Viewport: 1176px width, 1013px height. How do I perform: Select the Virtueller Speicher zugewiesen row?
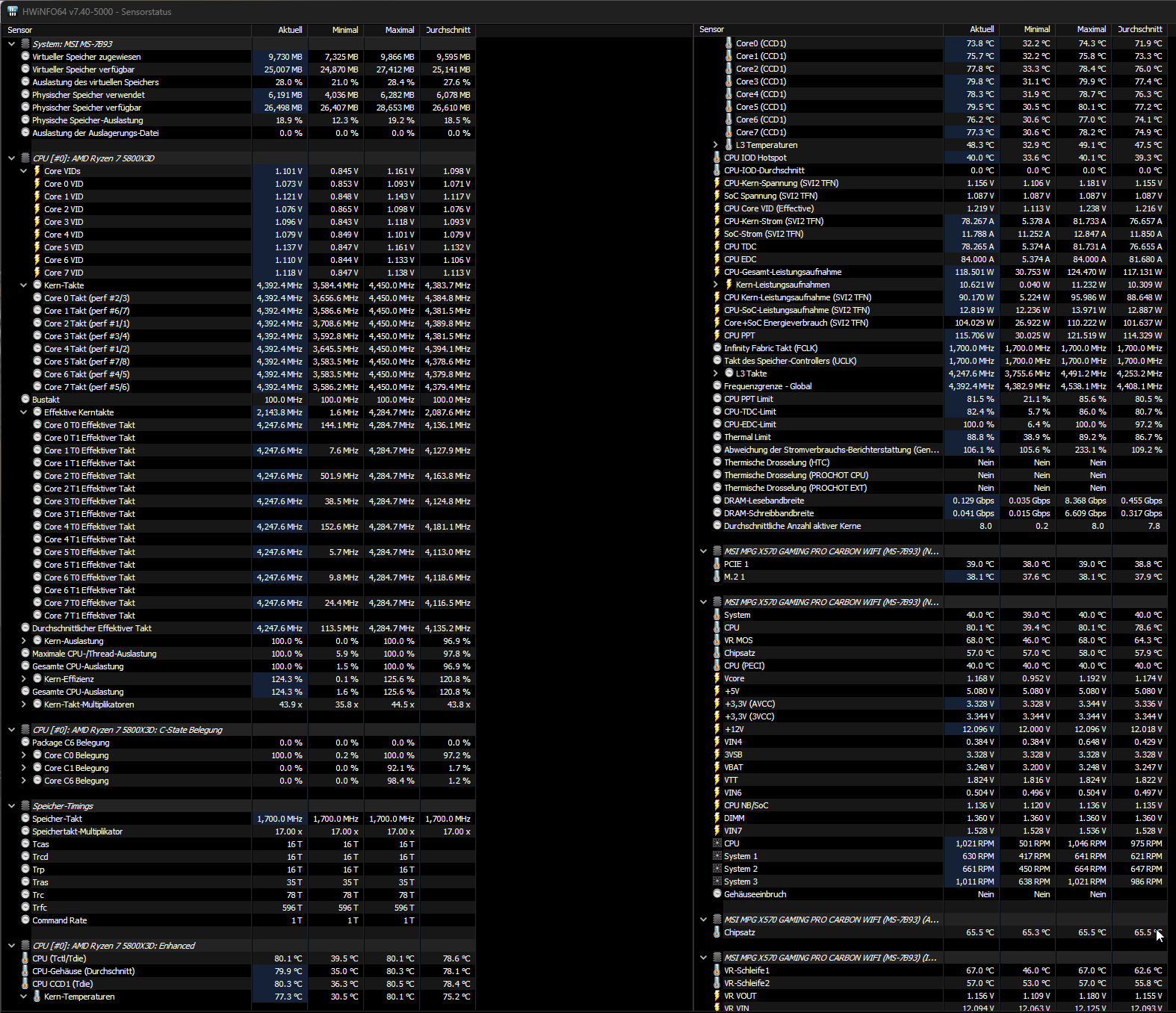[238, 57]
